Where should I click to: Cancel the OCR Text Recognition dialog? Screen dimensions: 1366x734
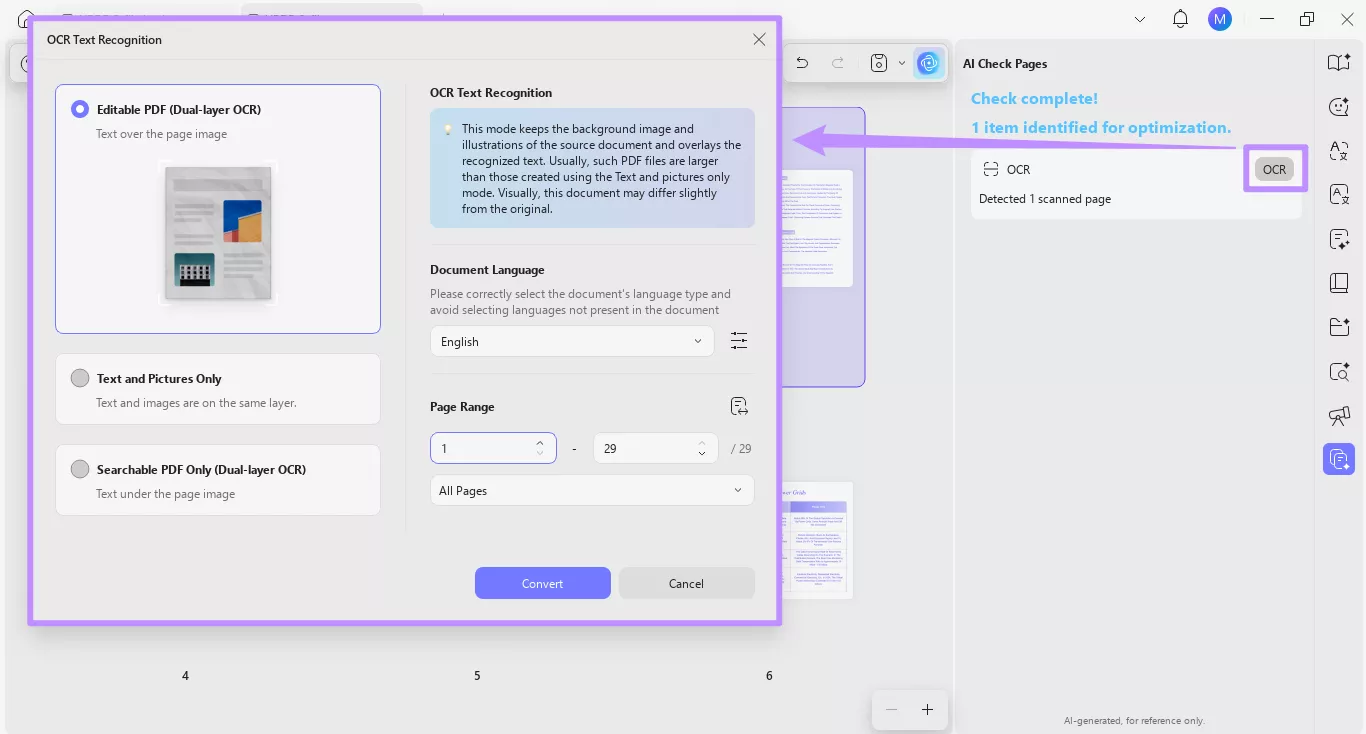pos(686,583)
